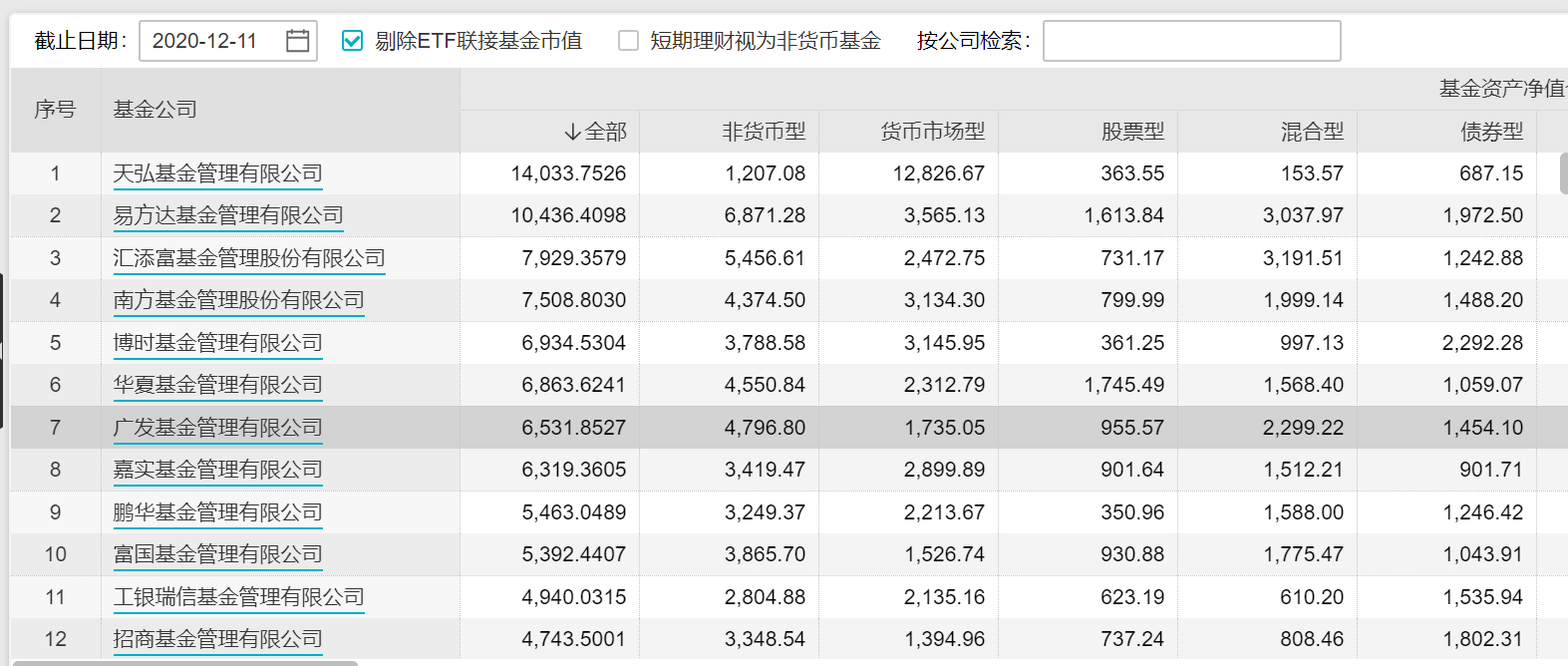Open 工银瑞信基金管理有限公司 link
Viewport: 1568px width, 666px height.
238,597
